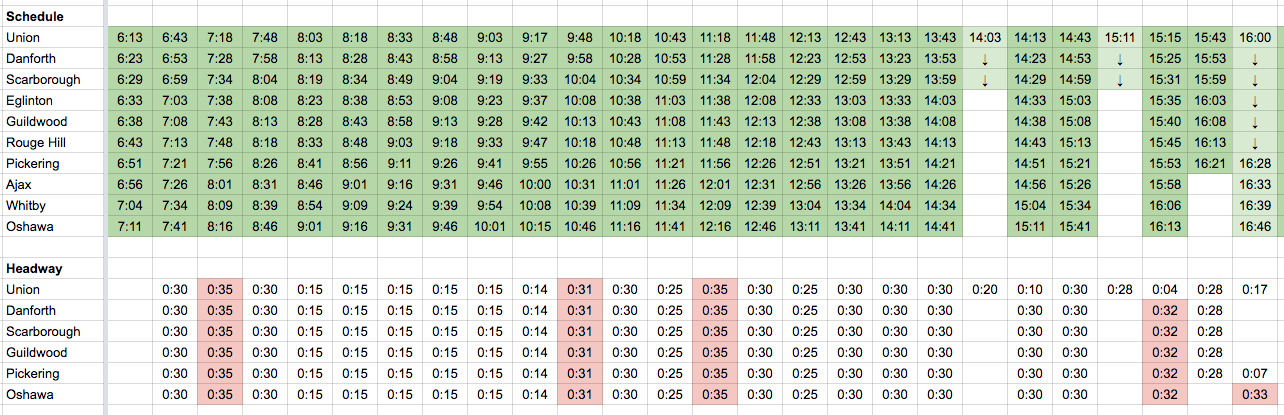The width and height of the screenshot is (1284, 415).
Task: Select the 14:03 Union departure cell
Action: coord(984,37)
